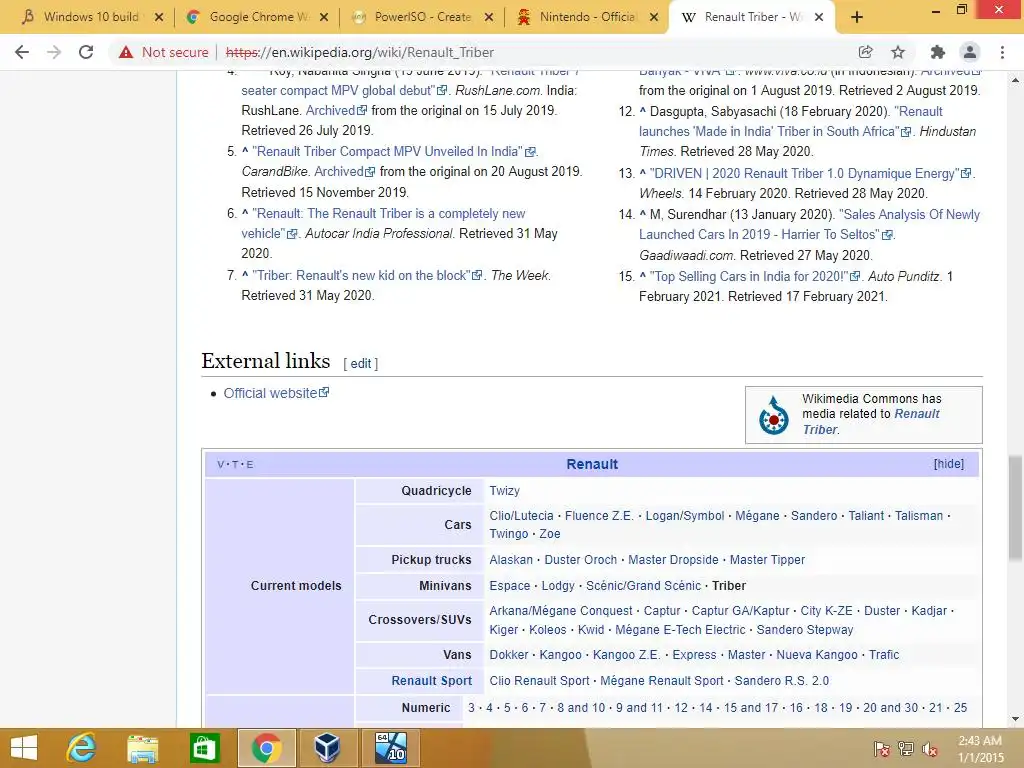Open the Duster Oroch link

click(x=581, y=560)
